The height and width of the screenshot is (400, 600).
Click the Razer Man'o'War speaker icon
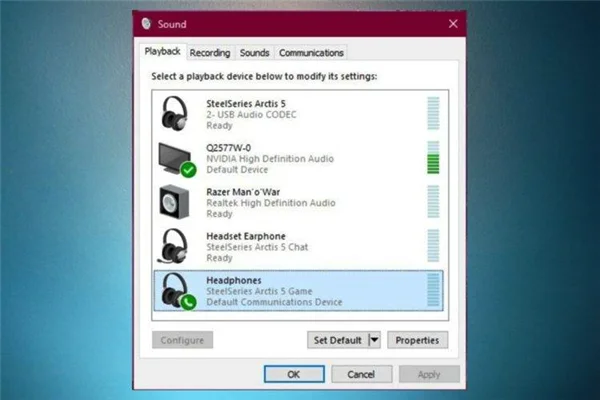point(174,202)
